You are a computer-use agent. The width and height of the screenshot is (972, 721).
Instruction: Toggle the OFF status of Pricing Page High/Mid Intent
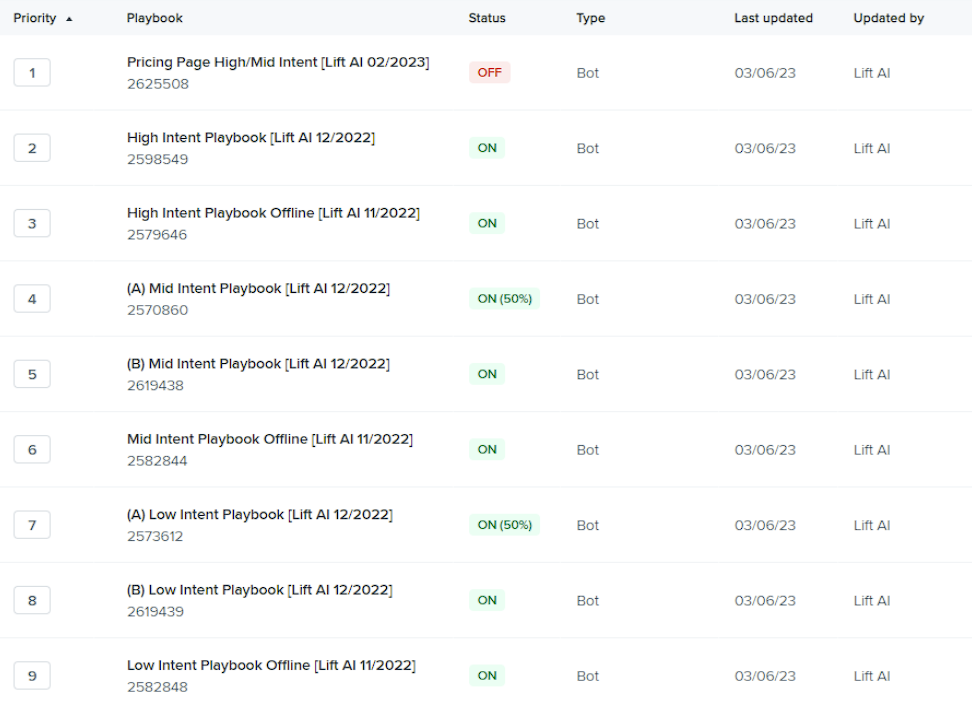(489, 72)
